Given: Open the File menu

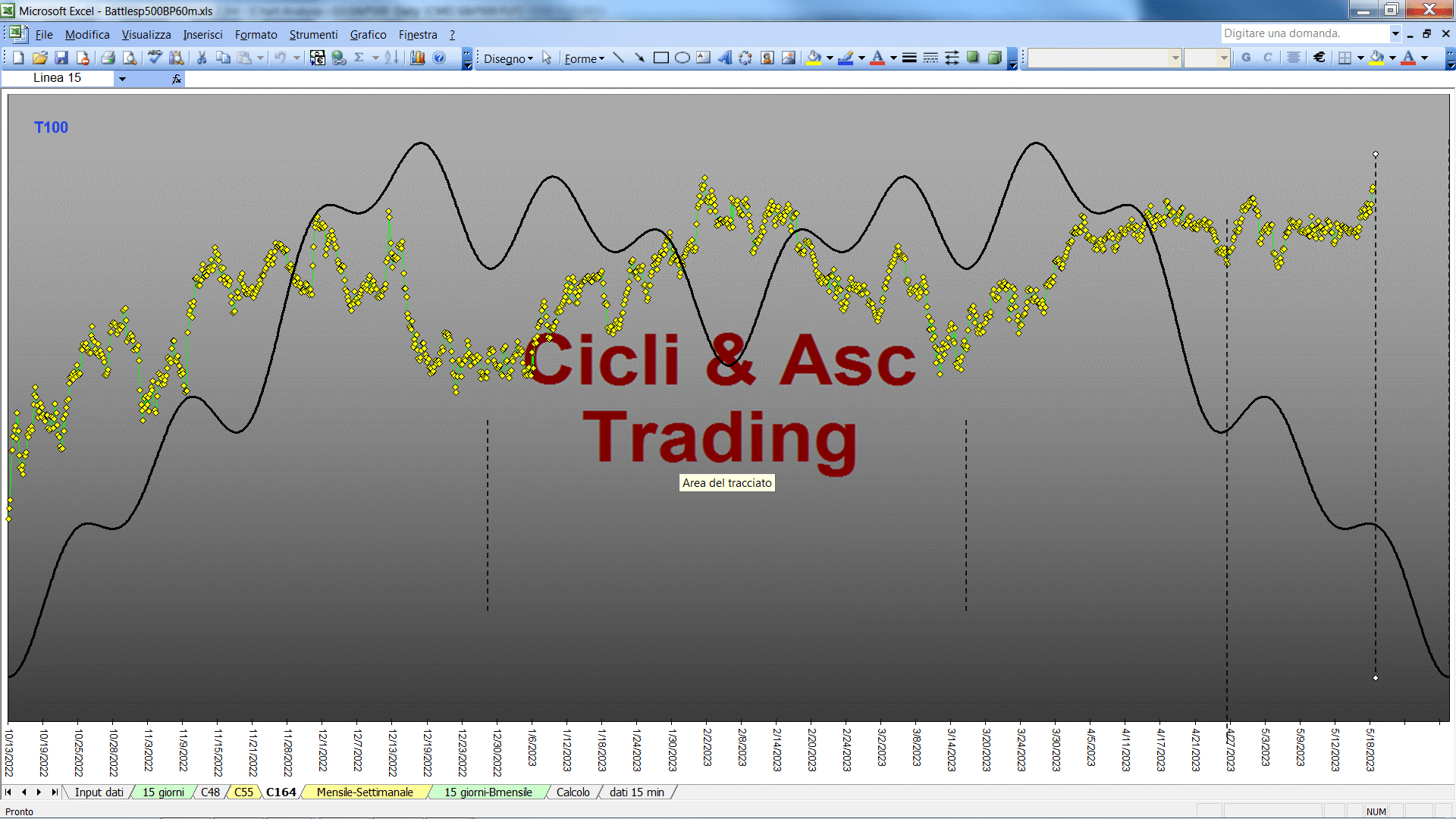Looking at the screenshot, I should click(x=44, y=35).
